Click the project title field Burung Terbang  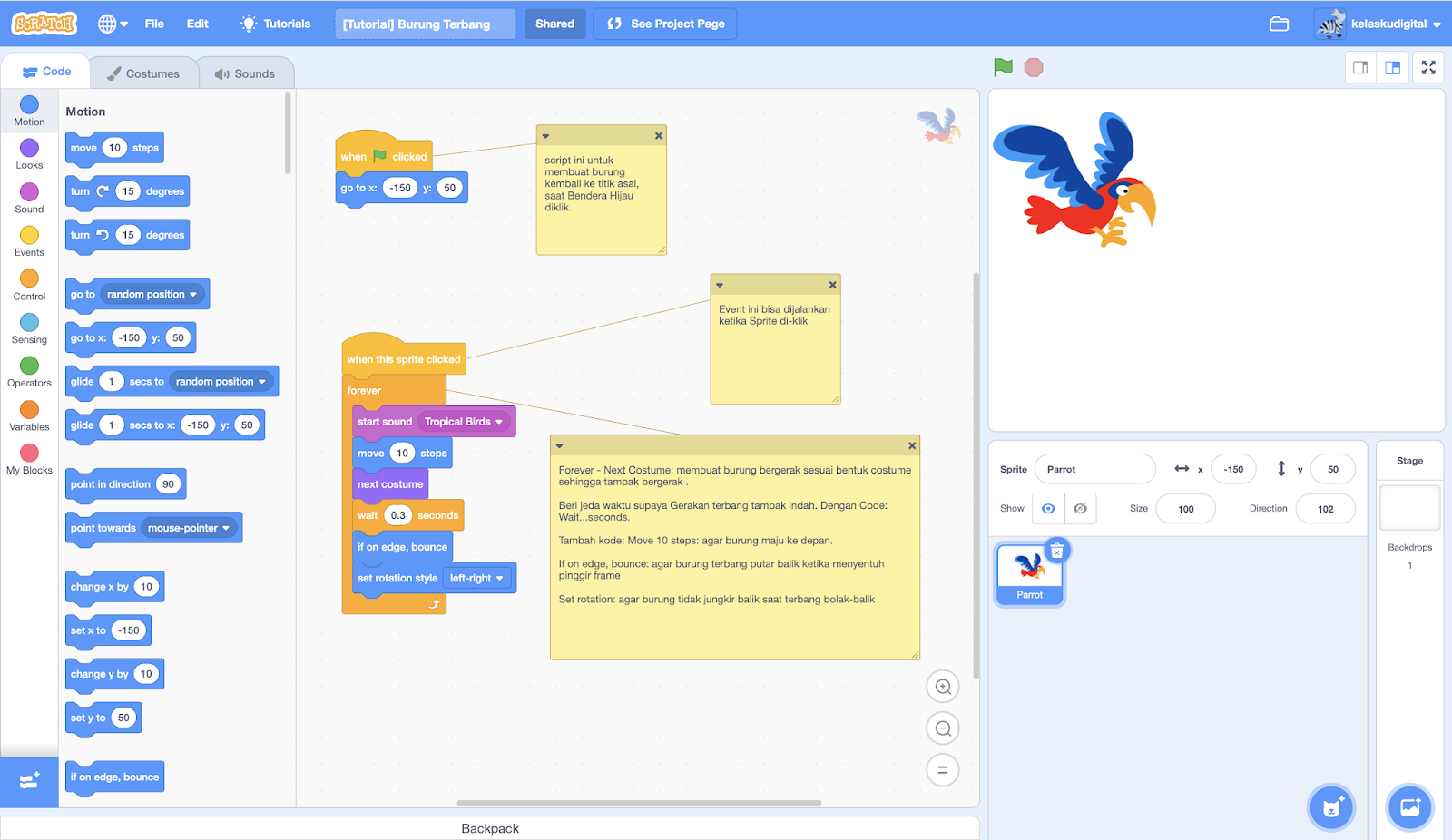[425, 24]
